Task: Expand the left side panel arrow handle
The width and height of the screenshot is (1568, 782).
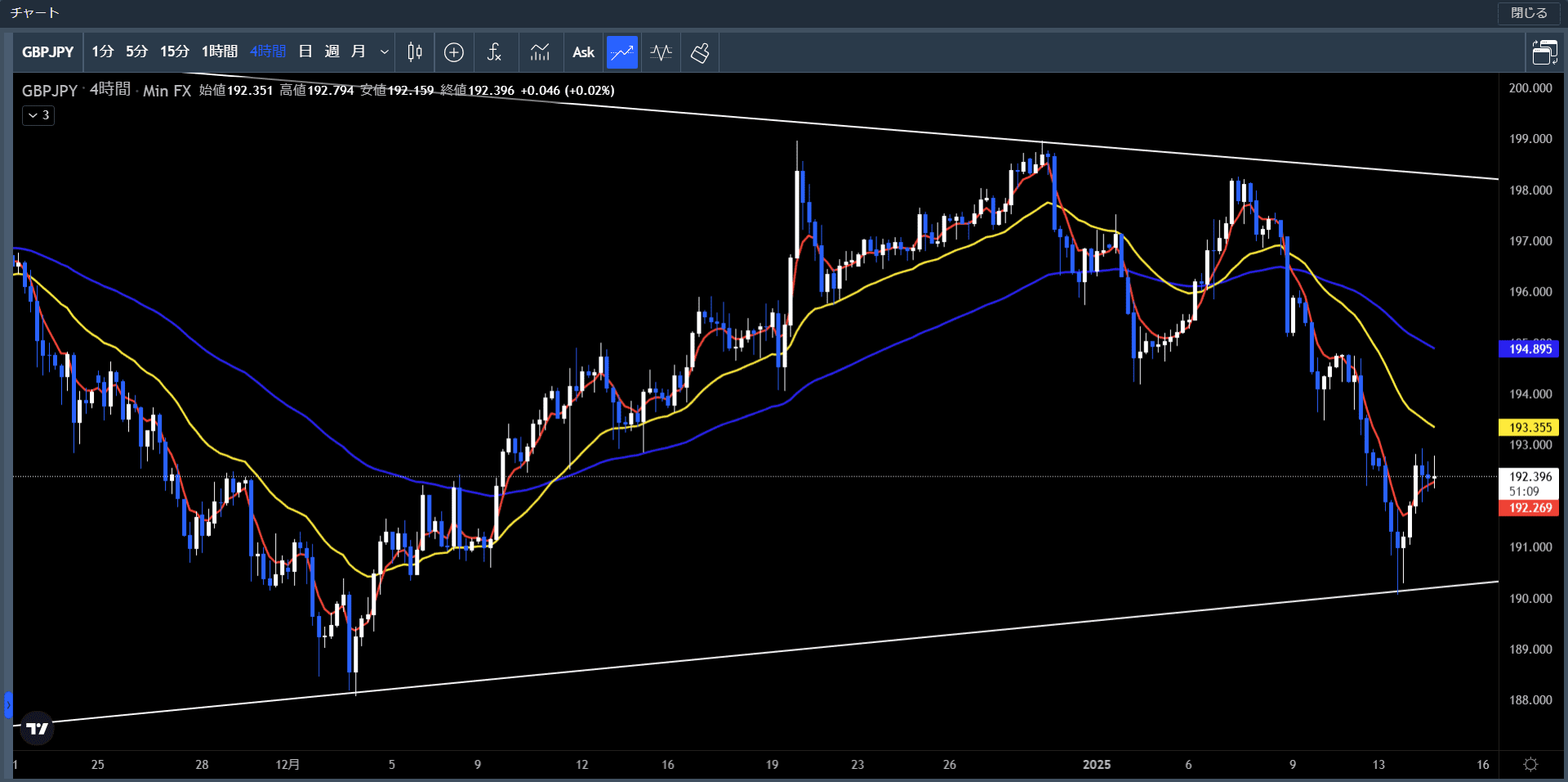Action: click(8, 704)
